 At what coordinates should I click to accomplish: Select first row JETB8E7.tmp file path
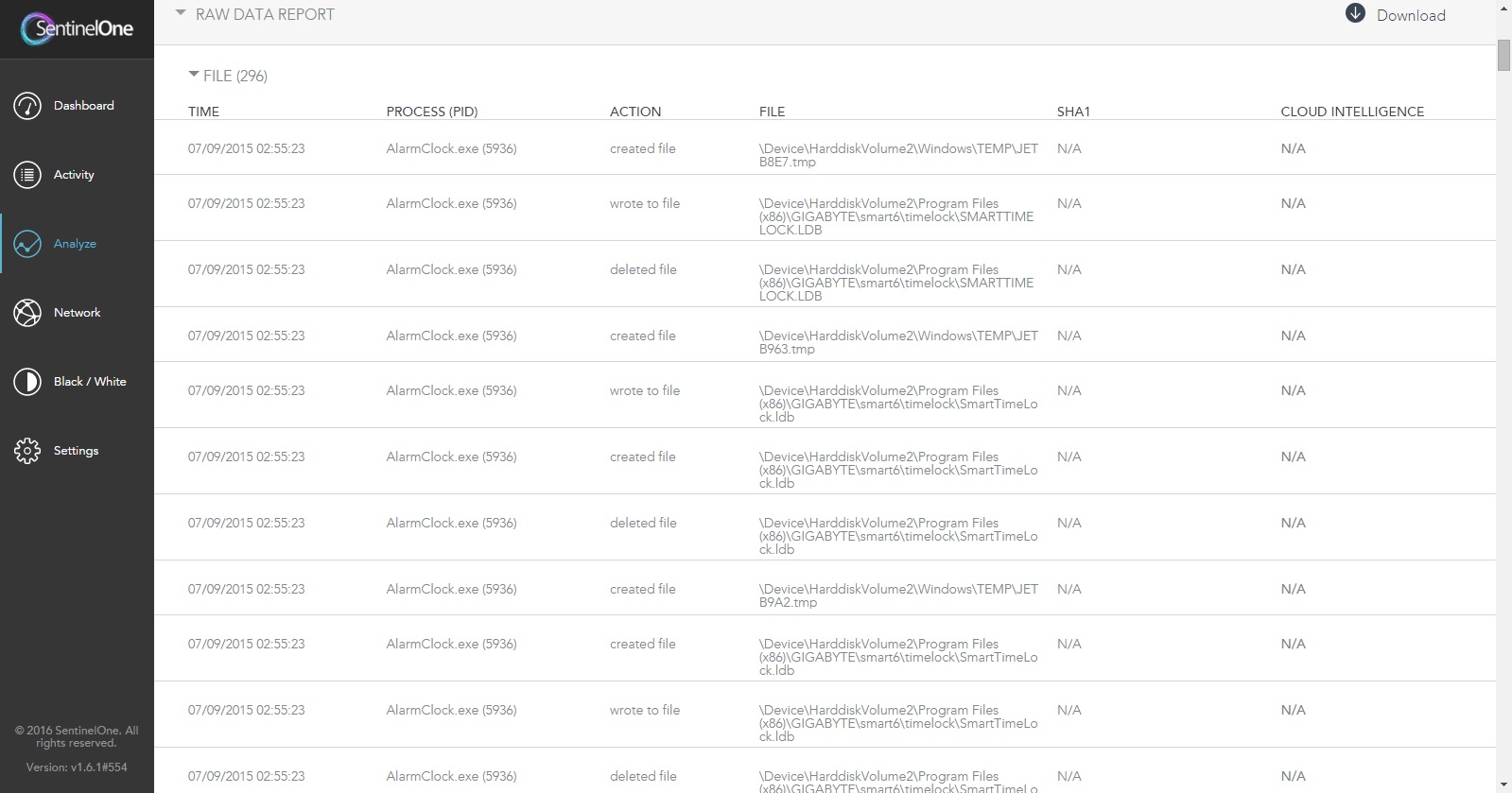898,155
